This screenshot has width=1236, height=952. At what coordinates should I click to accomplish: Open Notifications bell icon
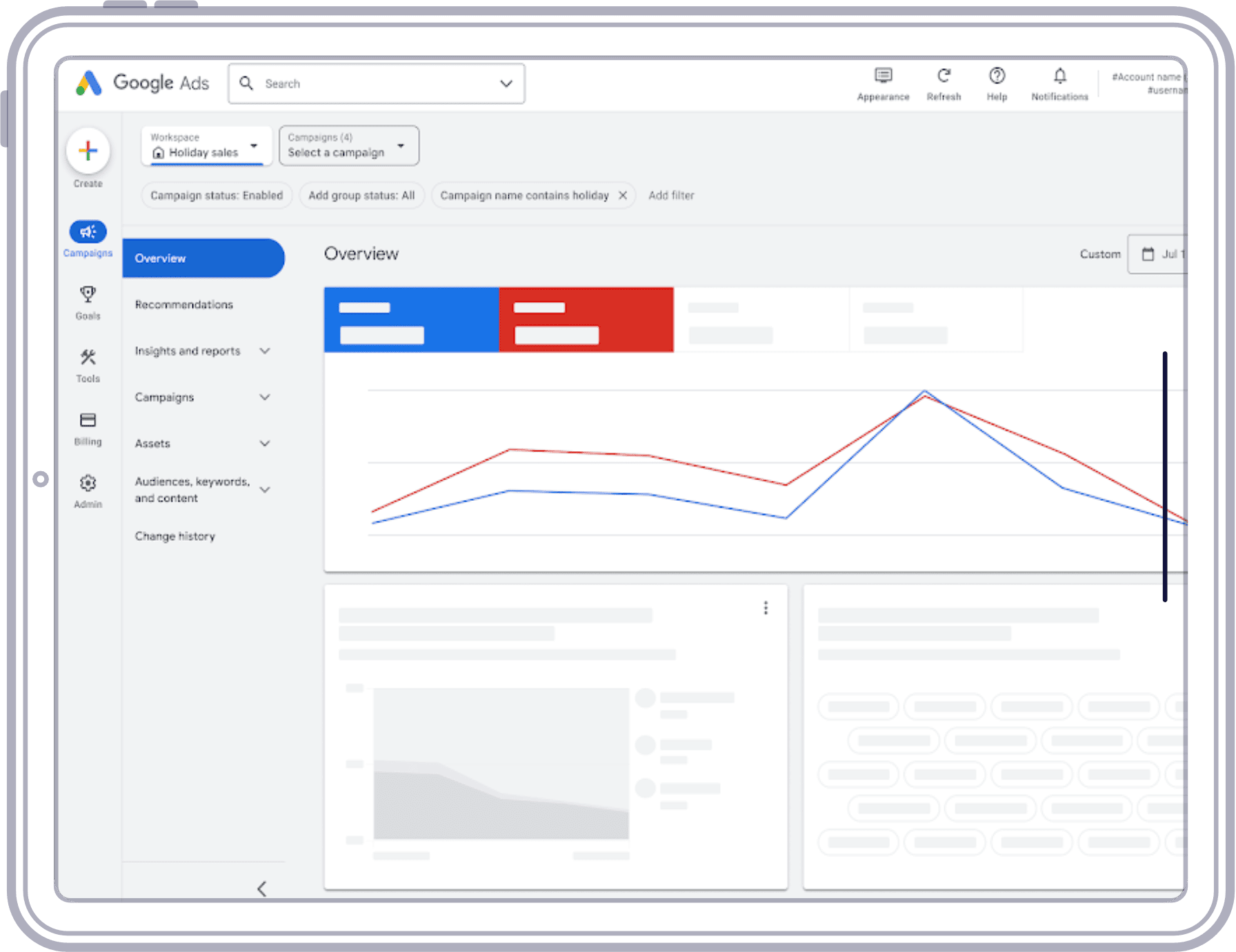coord(1059,77)
